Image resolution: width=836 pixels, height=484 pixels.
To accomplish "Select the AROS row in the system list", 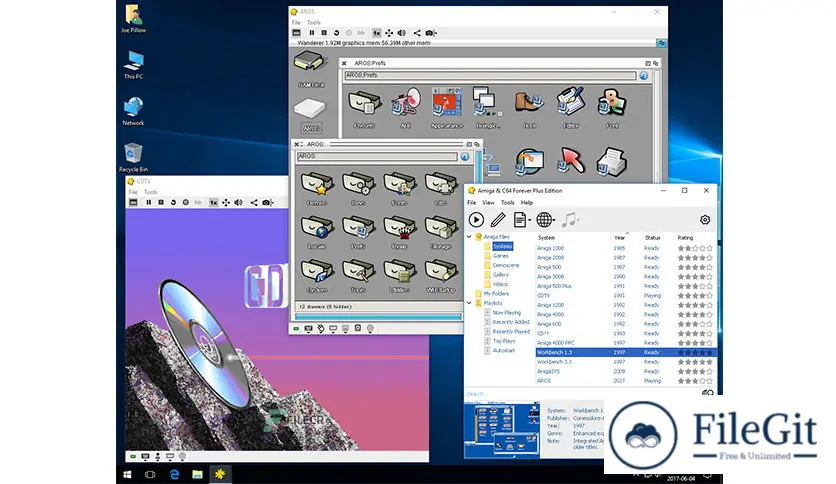I will 625,381.
